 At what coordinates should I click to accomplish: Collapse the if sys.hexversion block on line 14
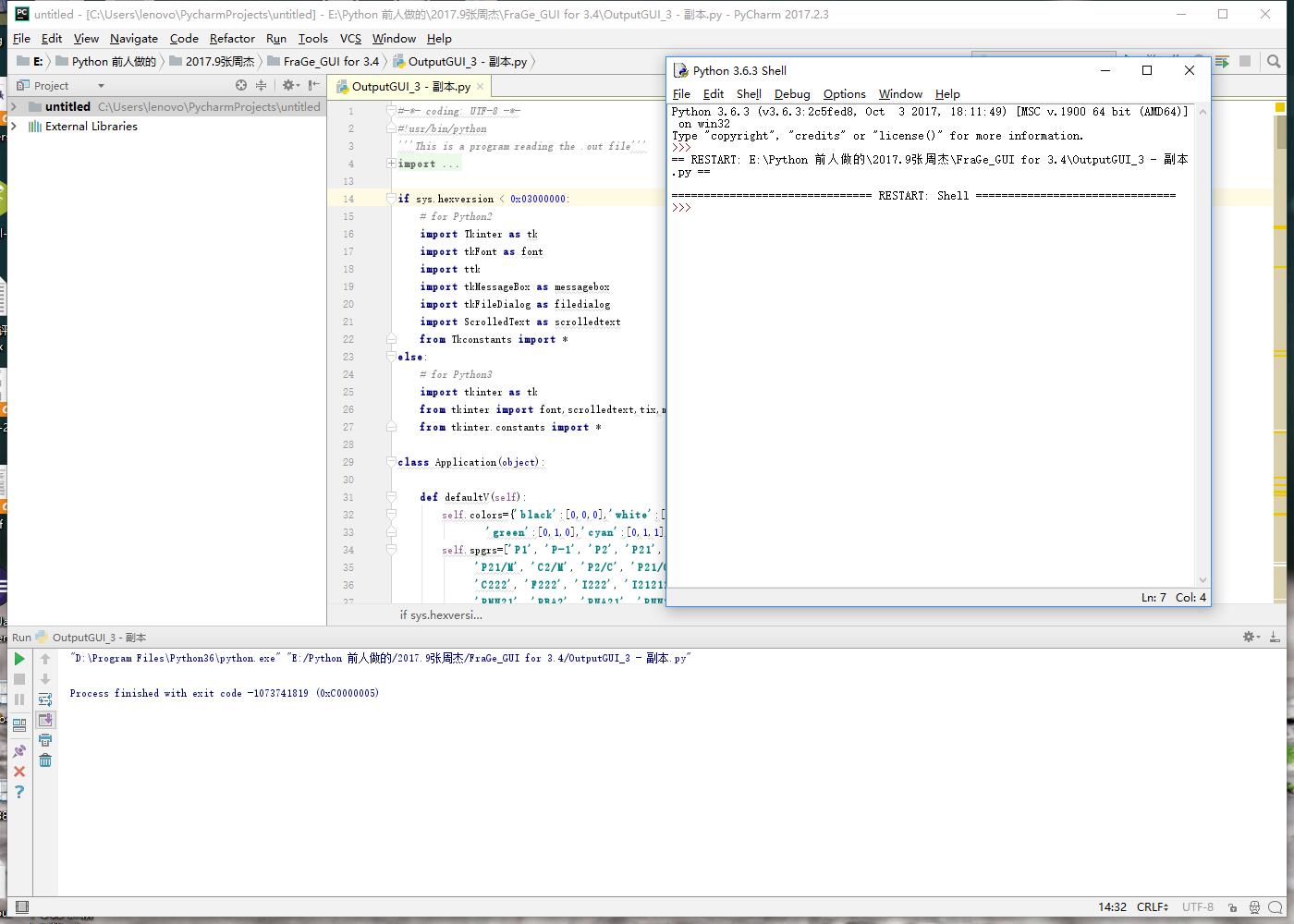(x=391, y=198)
